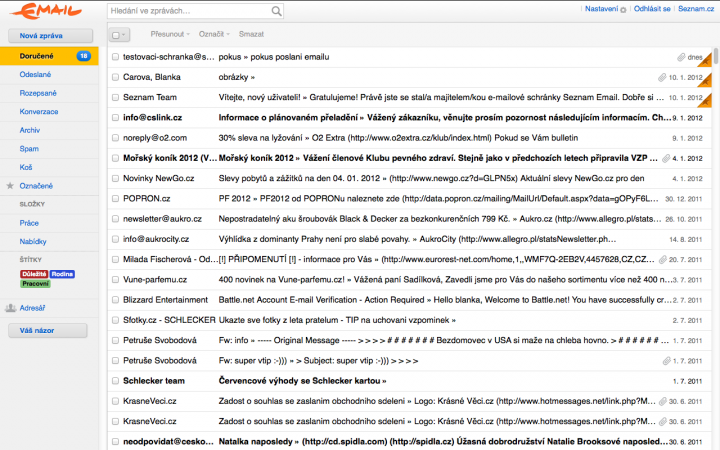Open the Doručené inbox folder

coord(49,56)
